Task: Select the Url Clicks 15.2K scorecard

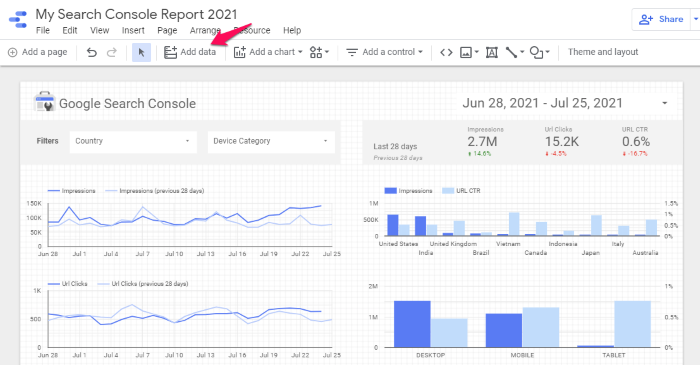Action: point(561,141)
